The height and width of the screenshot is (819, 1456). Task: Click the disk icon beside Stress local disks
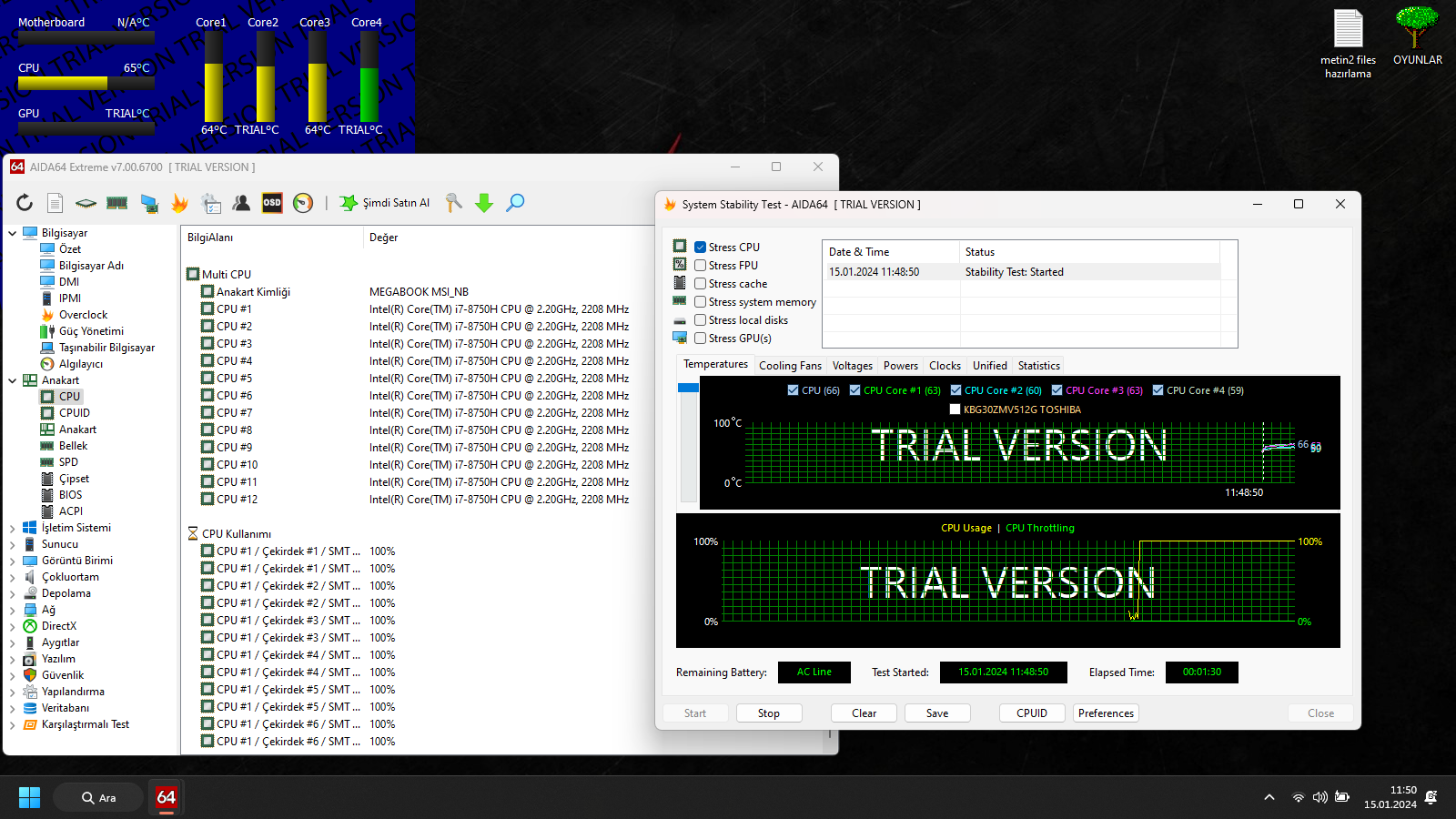coord(680,320)
